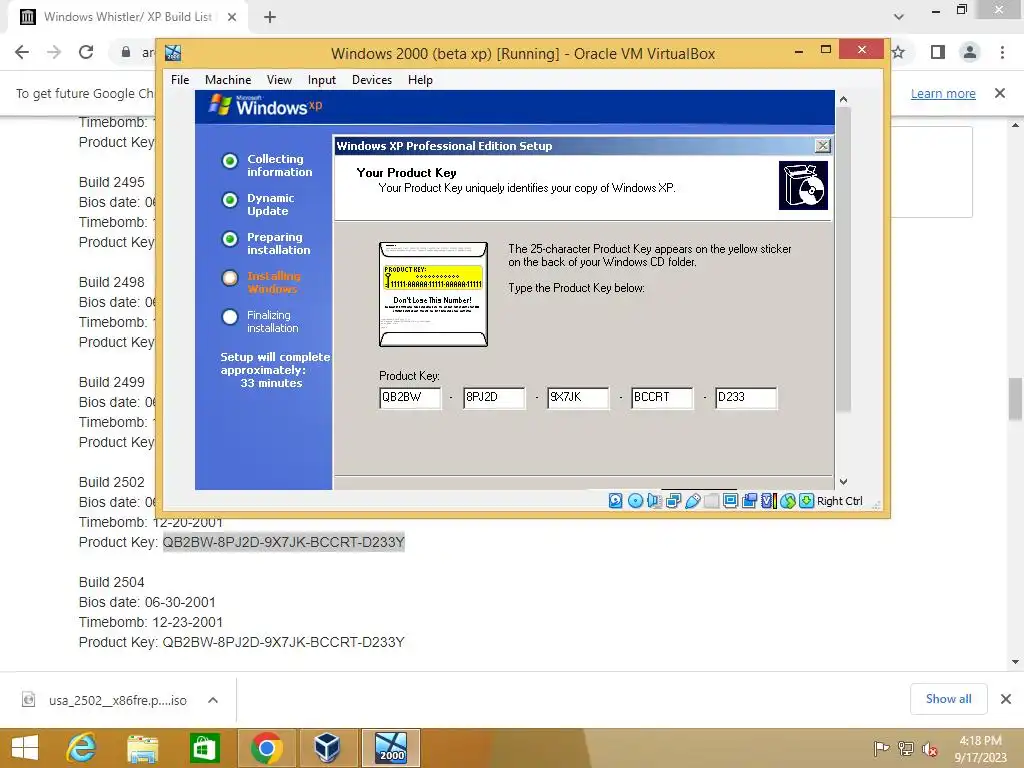
Task: Click the Windows 2000 VM taskbar button
Action: click(x=391, y=748)
